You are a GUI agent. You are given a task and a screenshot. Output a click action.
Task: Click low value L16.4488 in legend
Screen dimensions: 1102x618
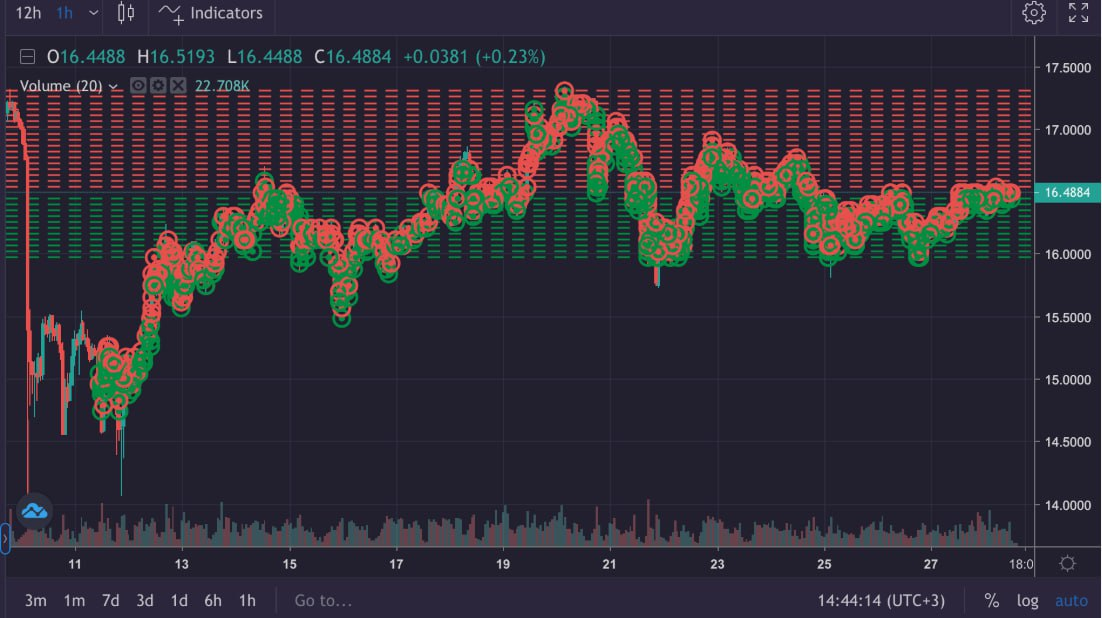tap(264, 57)
